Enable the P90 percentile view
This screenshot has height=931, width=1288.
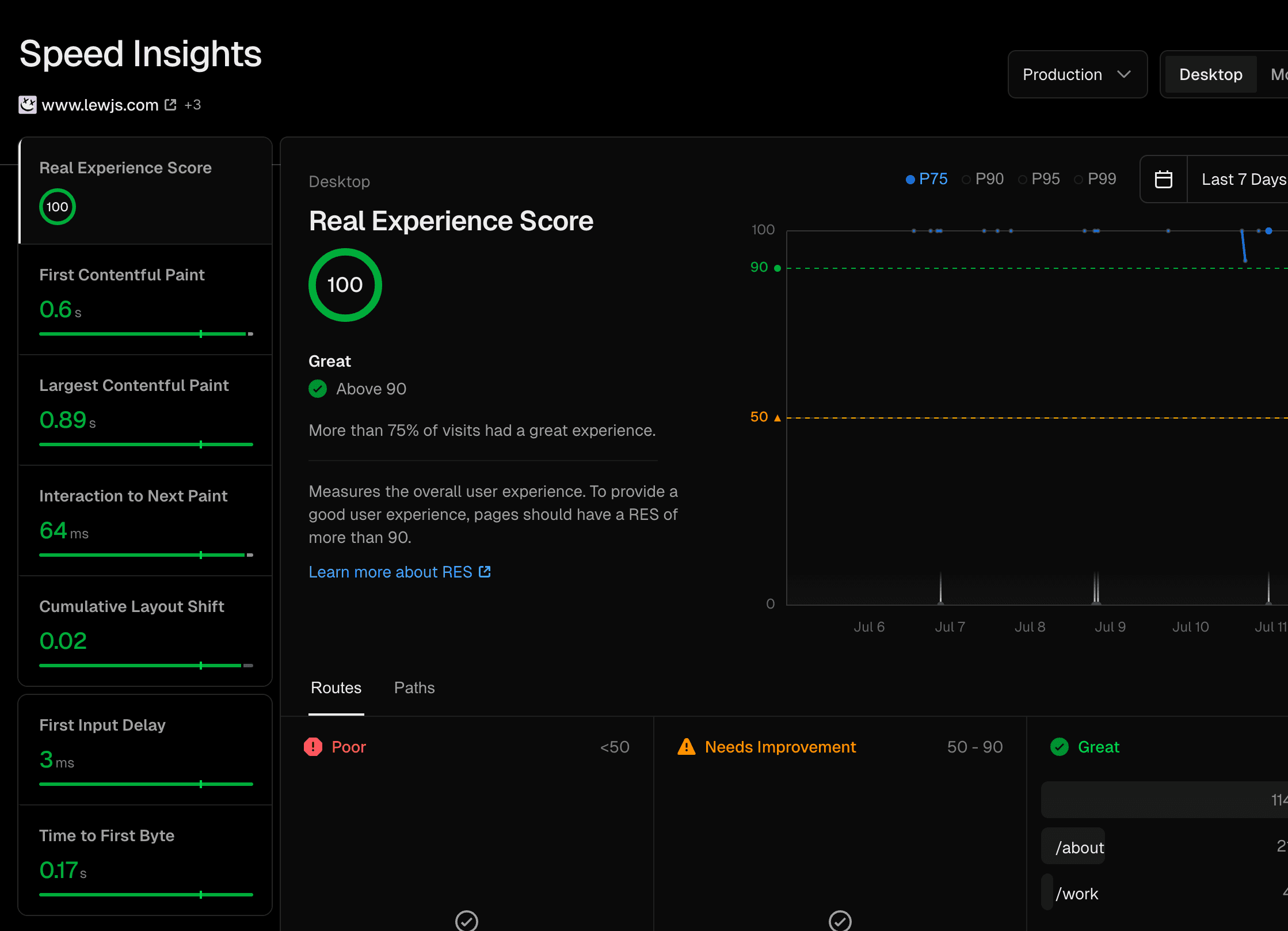coord(982,179)
